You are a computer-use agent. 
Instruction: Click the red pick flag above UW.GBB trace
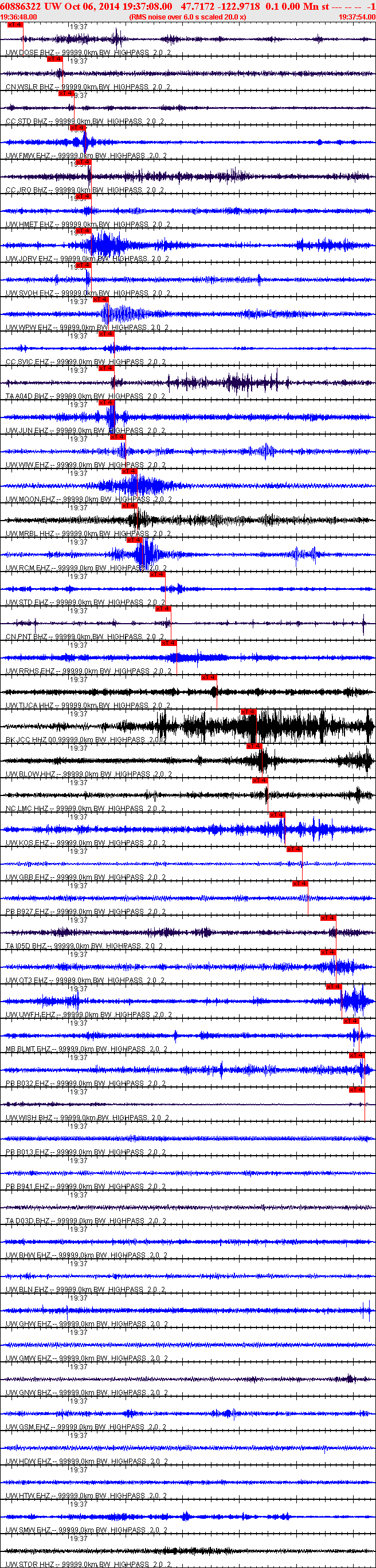295,849
